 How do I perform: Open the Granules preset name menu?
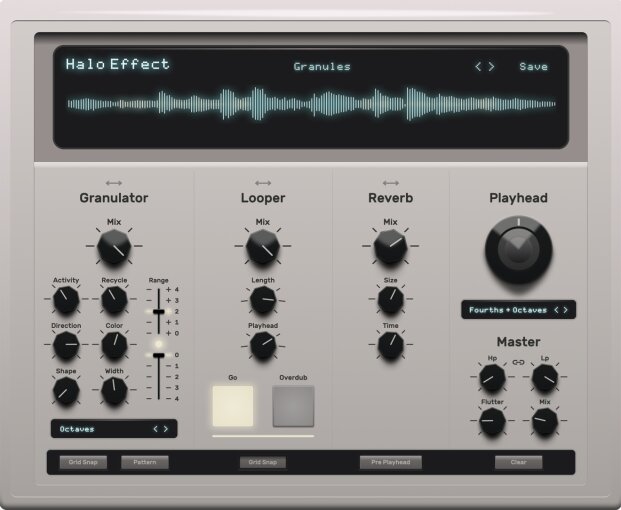[x=322, y=67]
